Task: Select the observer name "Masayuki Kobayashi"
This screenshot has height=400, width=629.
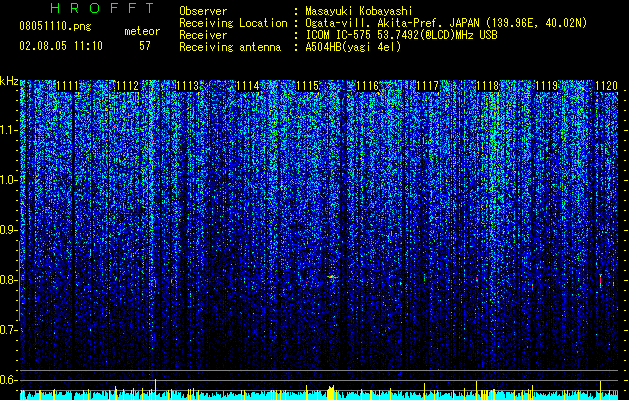Action: [359, 11]
